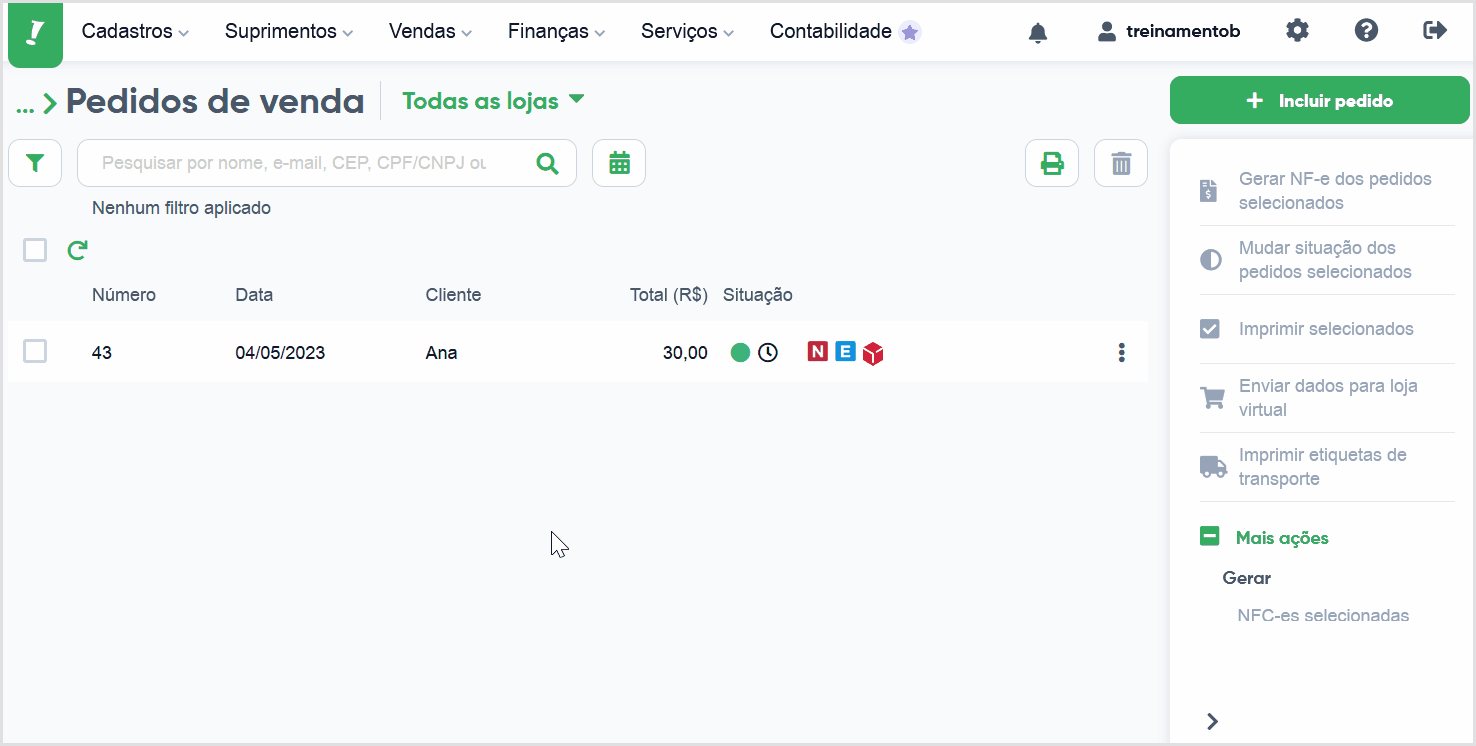1476x746 pixels.
Task: Expand the side panel chevron arrow
Action: 1212,721
